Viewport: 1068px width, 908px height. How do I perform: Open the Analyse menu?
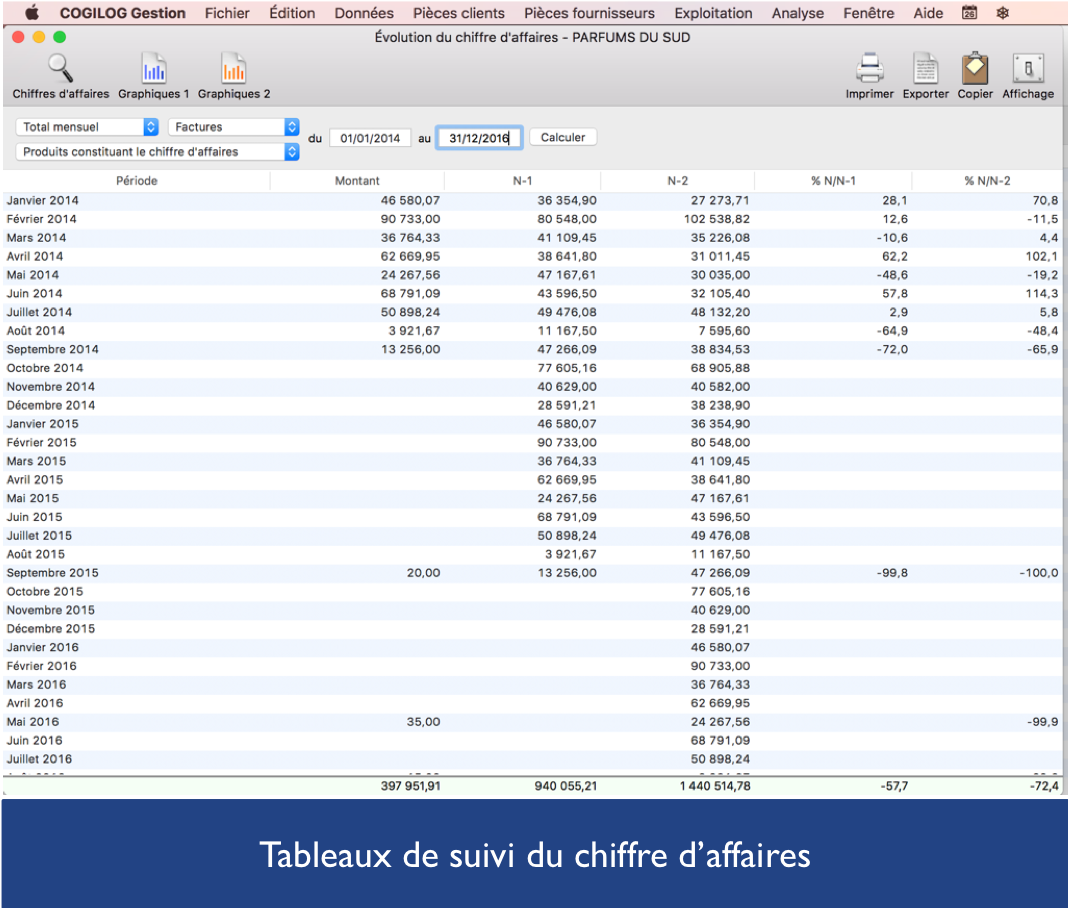[798, 13]
